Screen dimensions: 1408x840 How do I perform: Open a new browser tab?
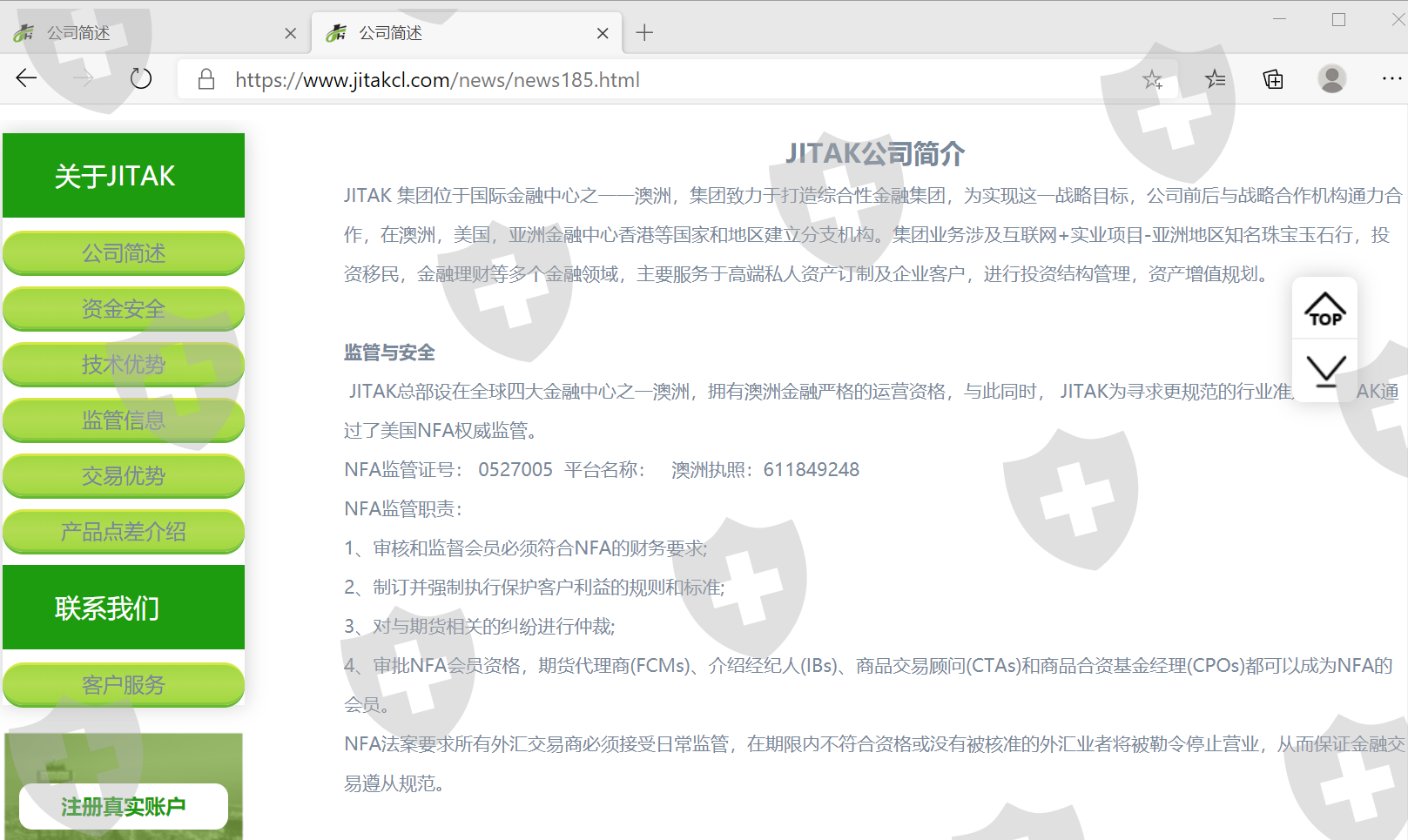point(644,33)
